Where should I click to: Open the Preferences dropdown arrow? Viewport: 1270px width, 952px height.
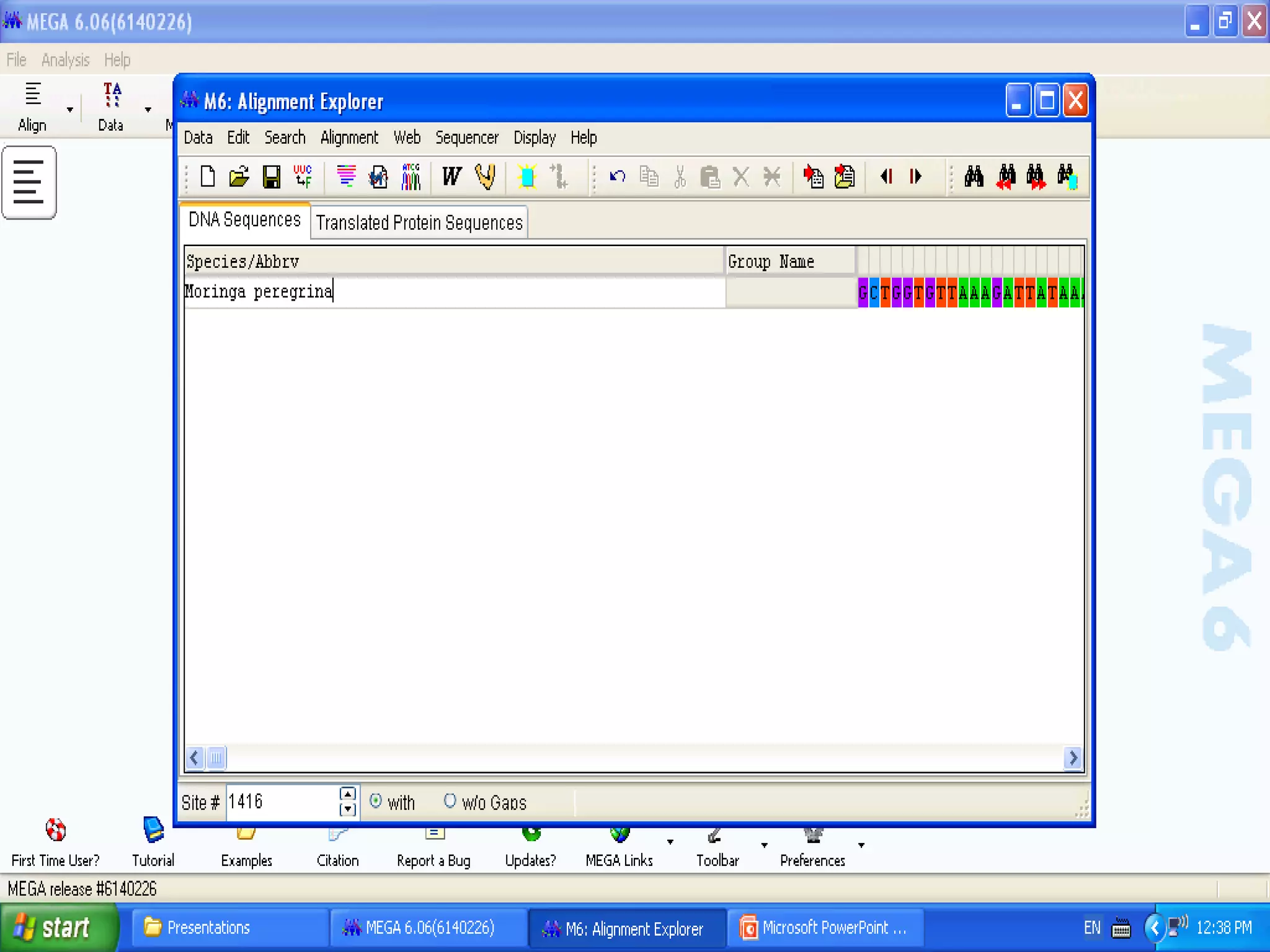point(861,845)
